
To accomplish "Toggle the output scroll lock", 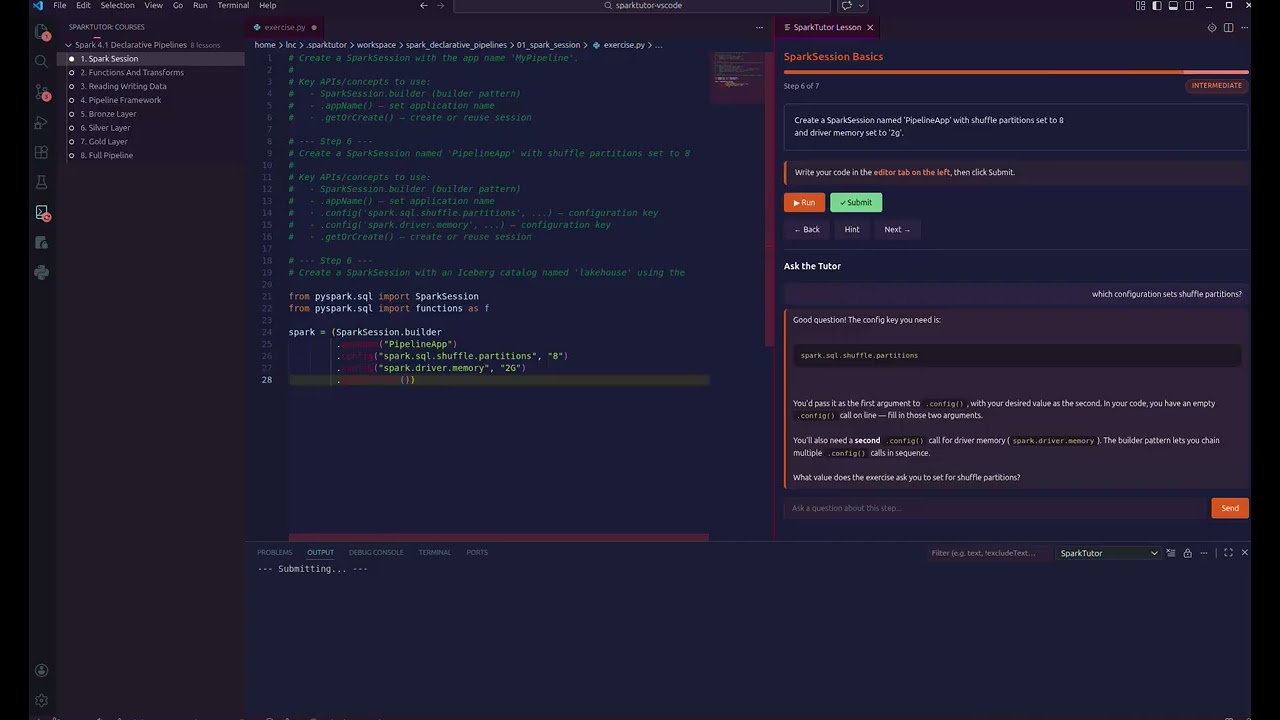I will coord(1187,553).
